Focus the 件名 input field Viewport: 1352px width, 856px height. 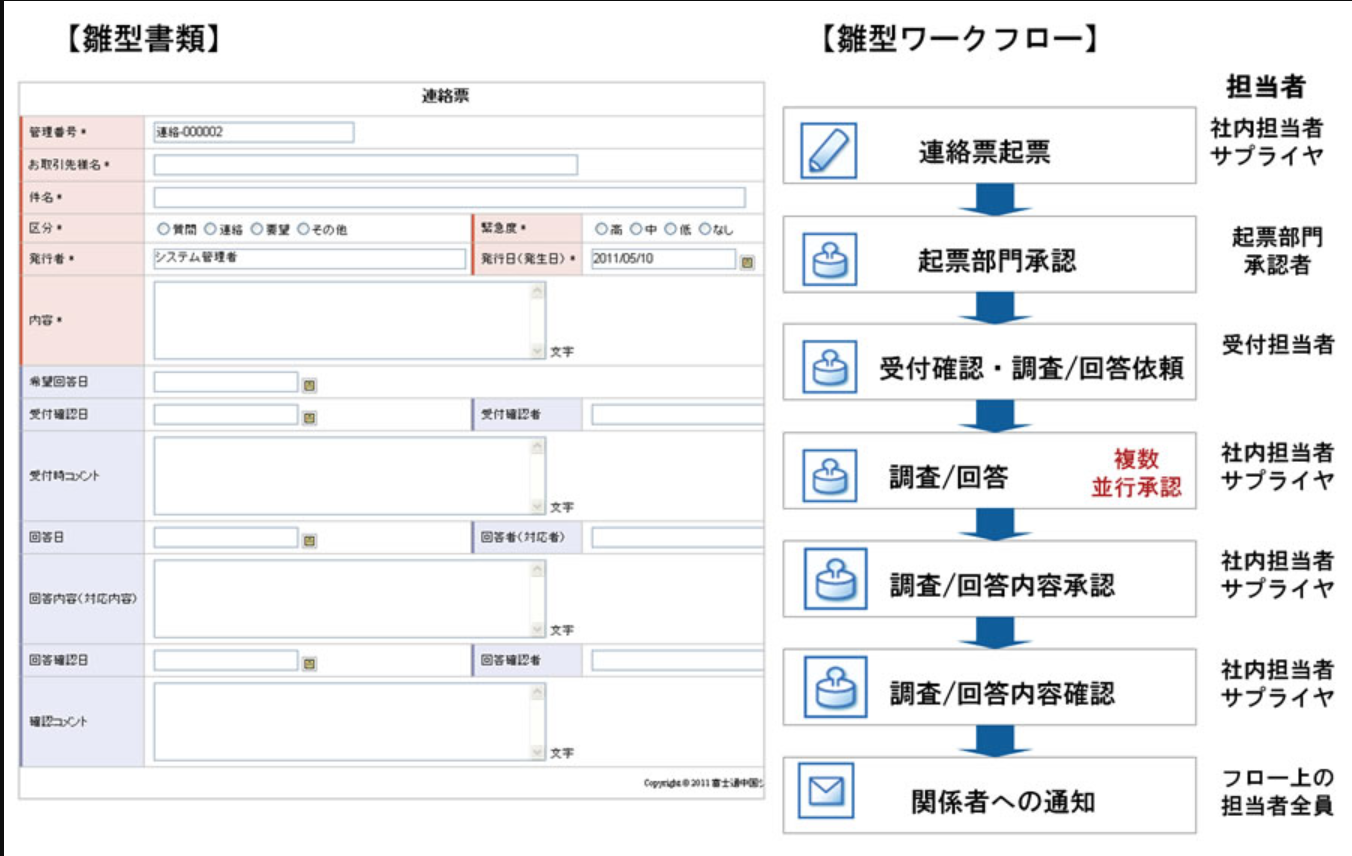coord(449,197)
